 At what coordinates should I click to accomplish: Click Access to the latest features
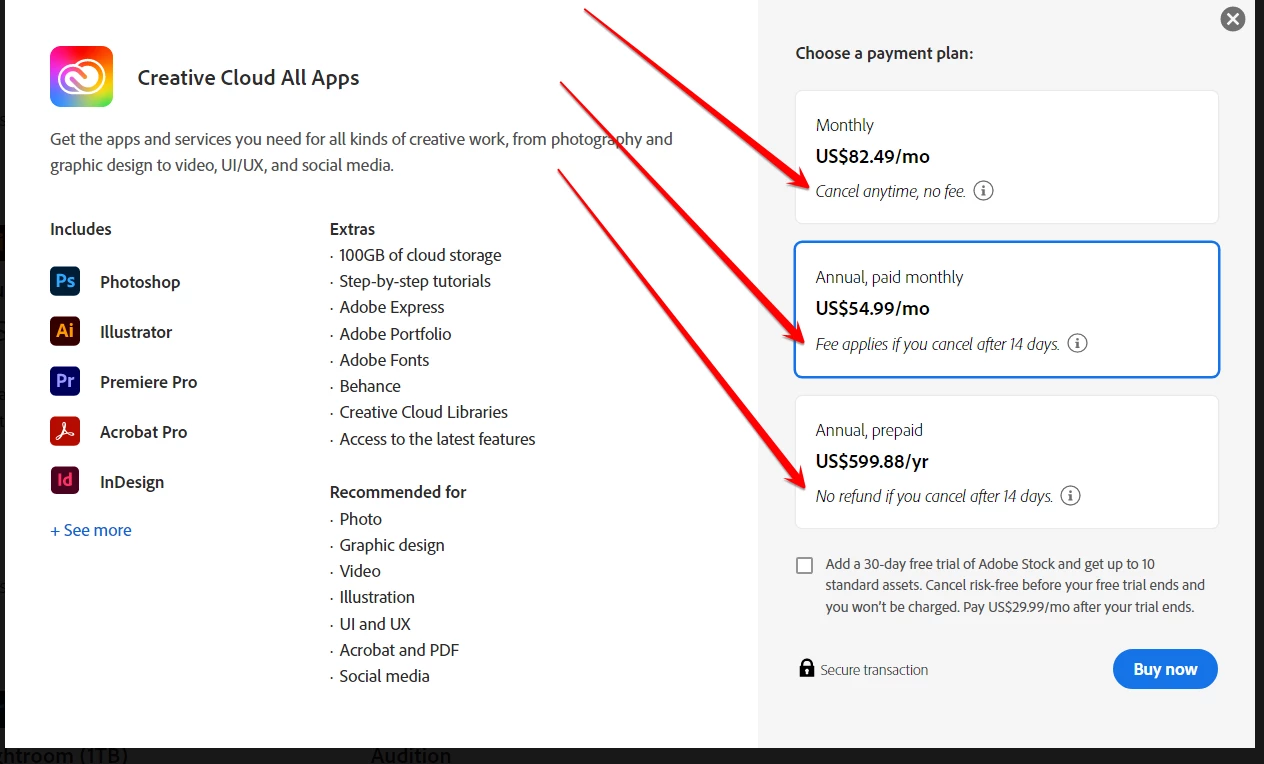pos(437,439)
